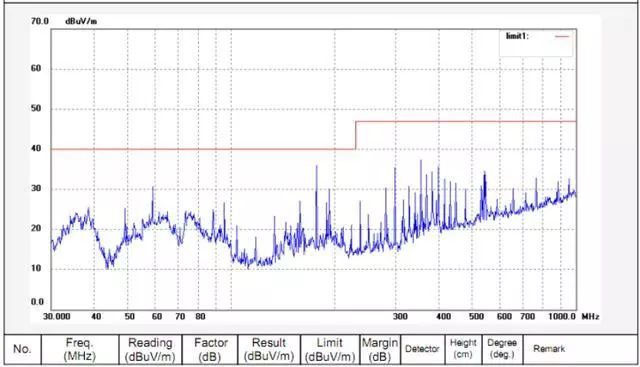The height and width of the screenshot is (367, 640).
Task: Click the 30.000 frequency axis label
Action: tap(57, 316)
